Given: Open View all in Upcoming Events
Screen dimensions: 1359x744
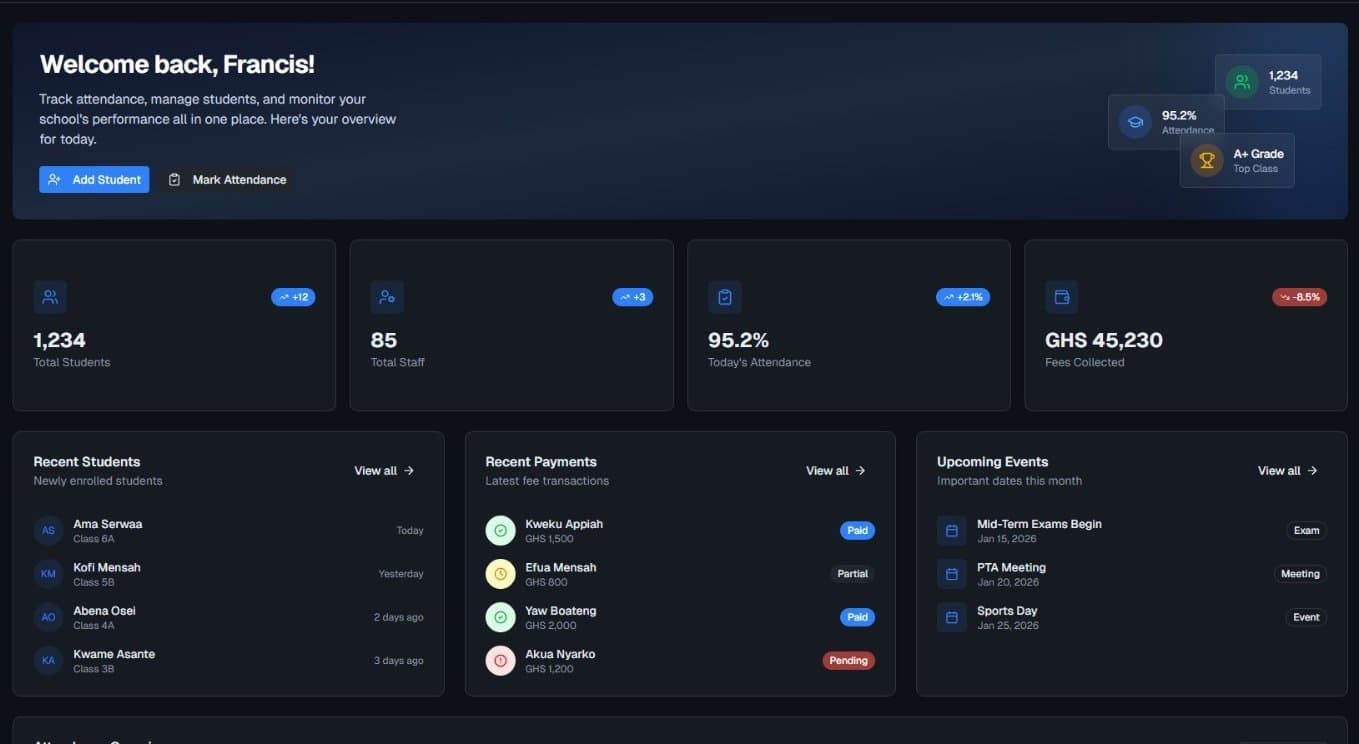Looking at the screenshot, I should tap(1287, 470).
